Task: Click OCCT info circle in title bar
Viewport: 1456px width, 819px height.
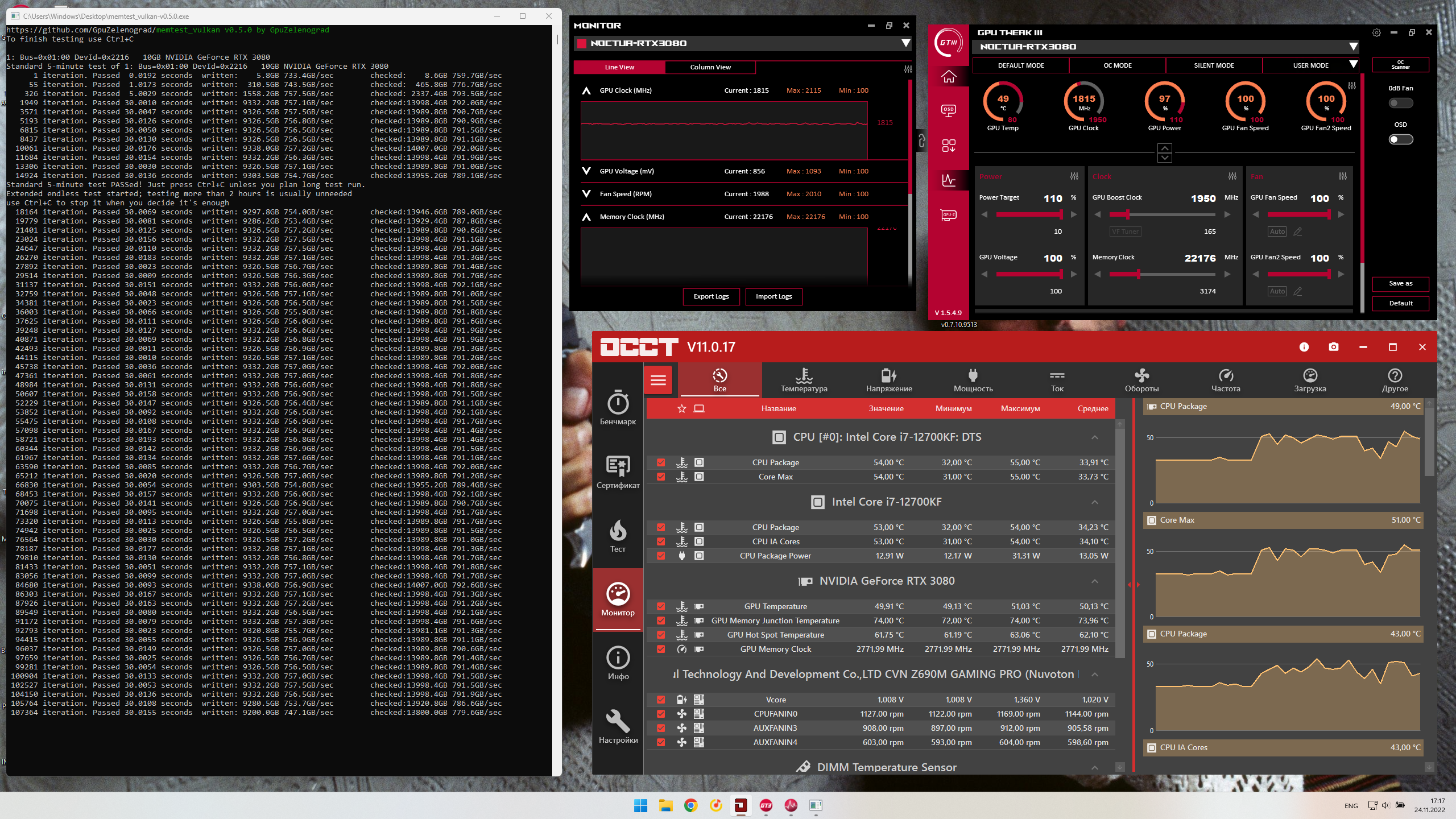Action: click(x=1304, y=347)
